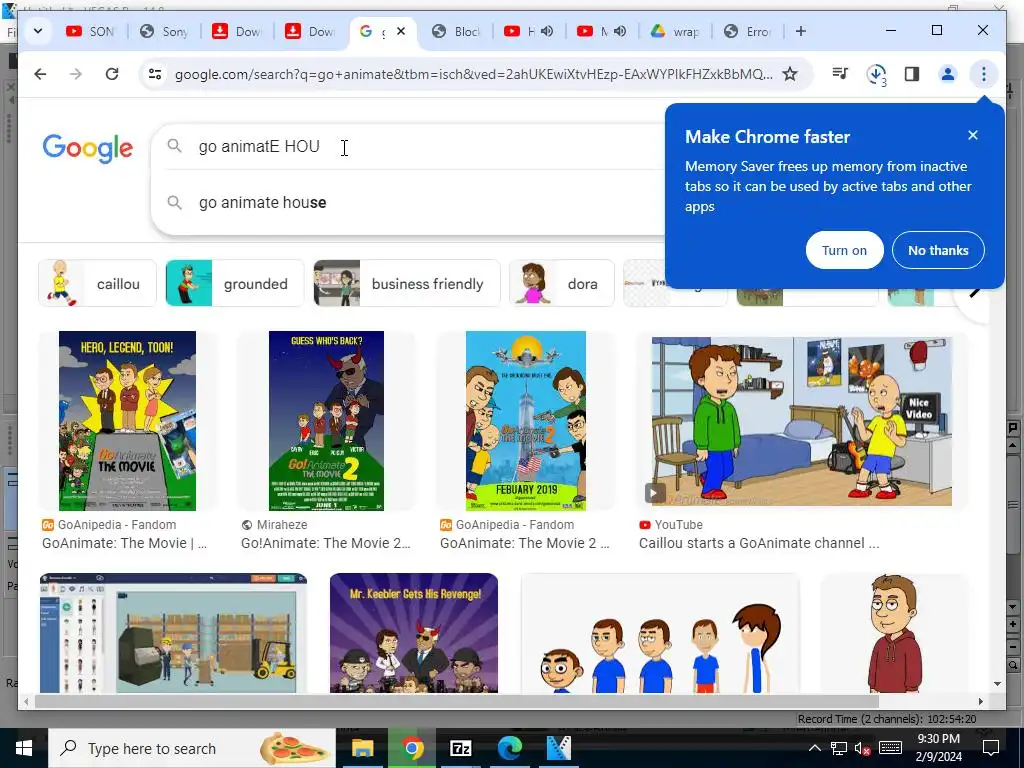Mute the first playing YouTube tab
Image resolution: width=1024 pixels, height=768 pixels.
pyautogui.click(x=547, y=31)
